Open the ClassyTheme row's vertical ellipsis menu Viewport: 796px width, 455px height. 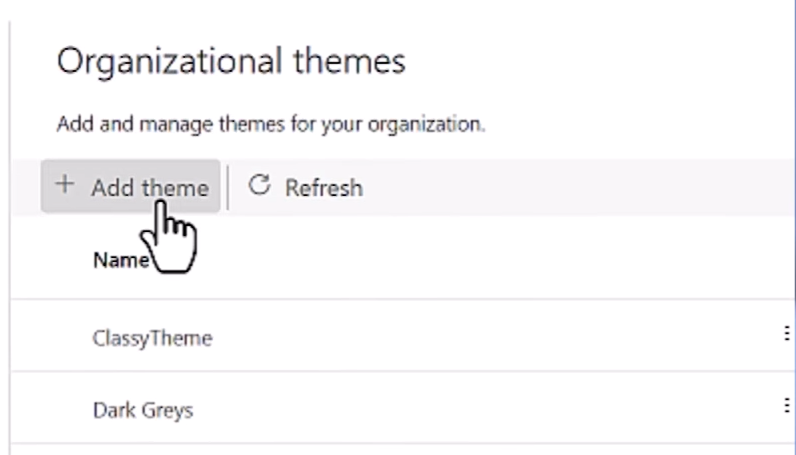click(x=787, y=334)
